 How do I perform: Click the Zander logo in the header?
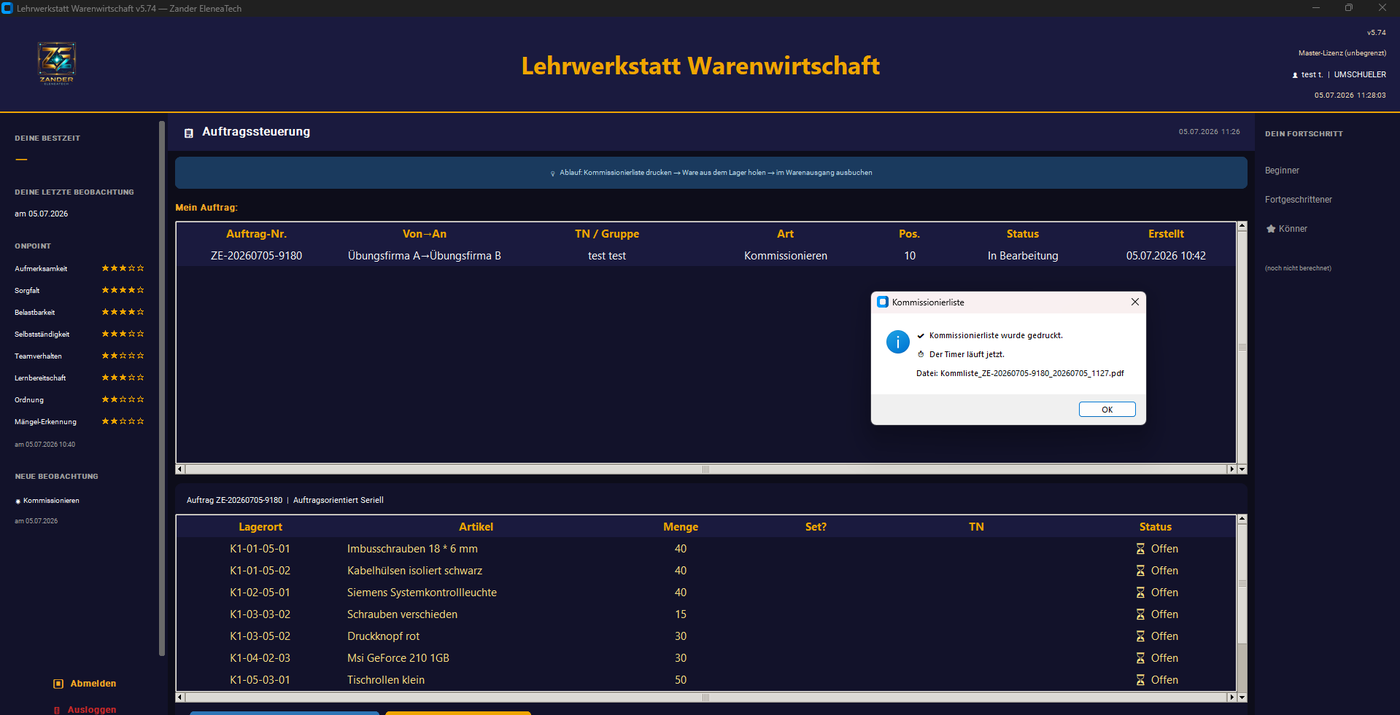click(x=56, y=63)
